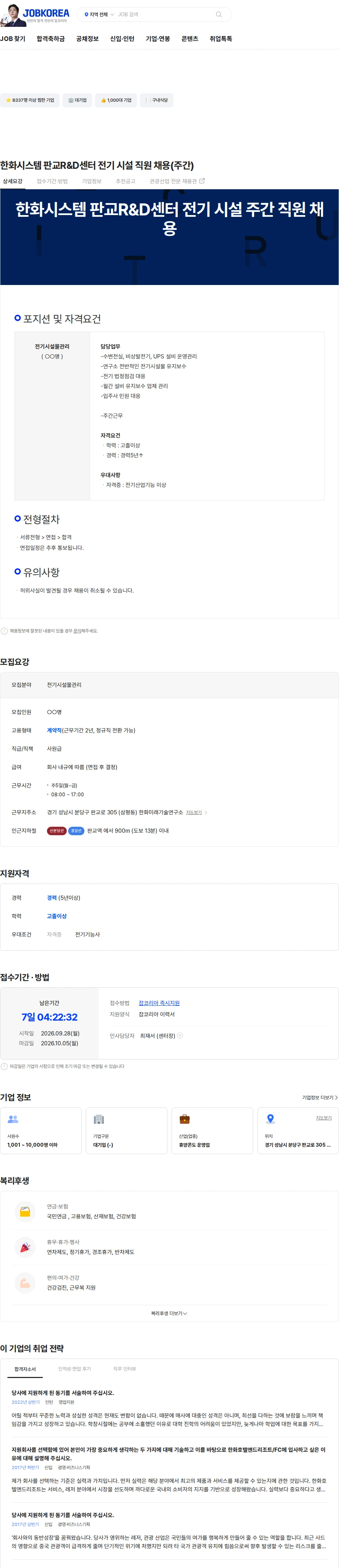This screenshot has height=1568, width=339.
Task: Switch to the 기업정보 tab
Action: click(x=92, y=181)
